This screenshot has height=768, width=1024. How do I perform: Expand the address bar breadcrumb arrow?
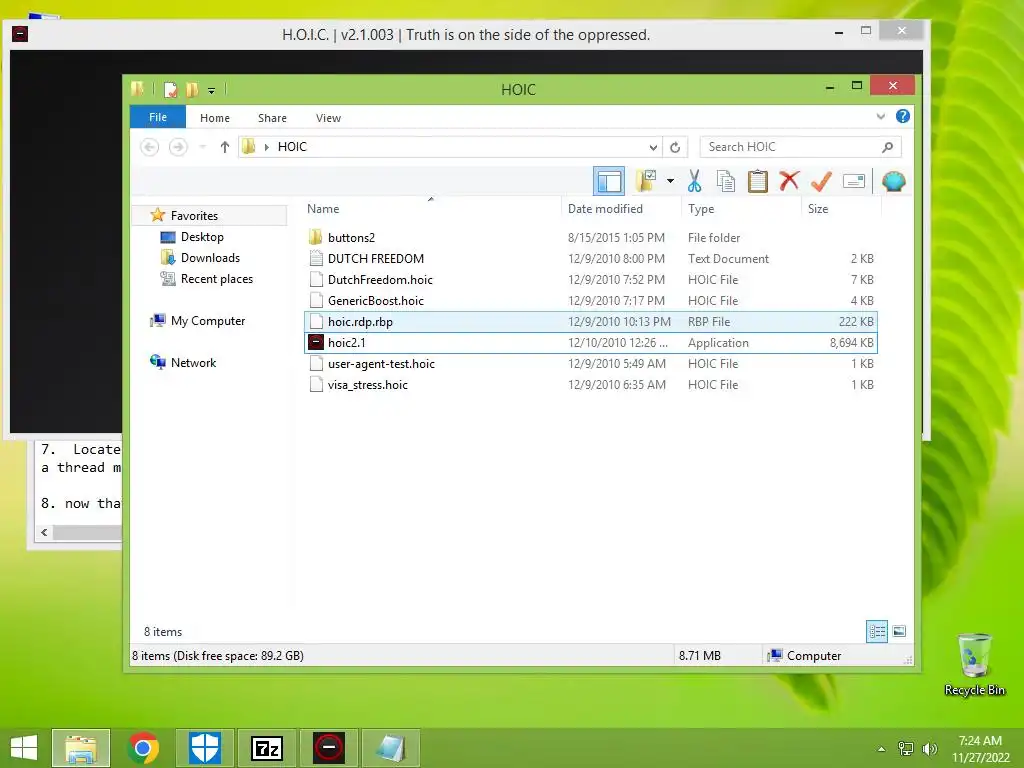(x=266, y=147)
